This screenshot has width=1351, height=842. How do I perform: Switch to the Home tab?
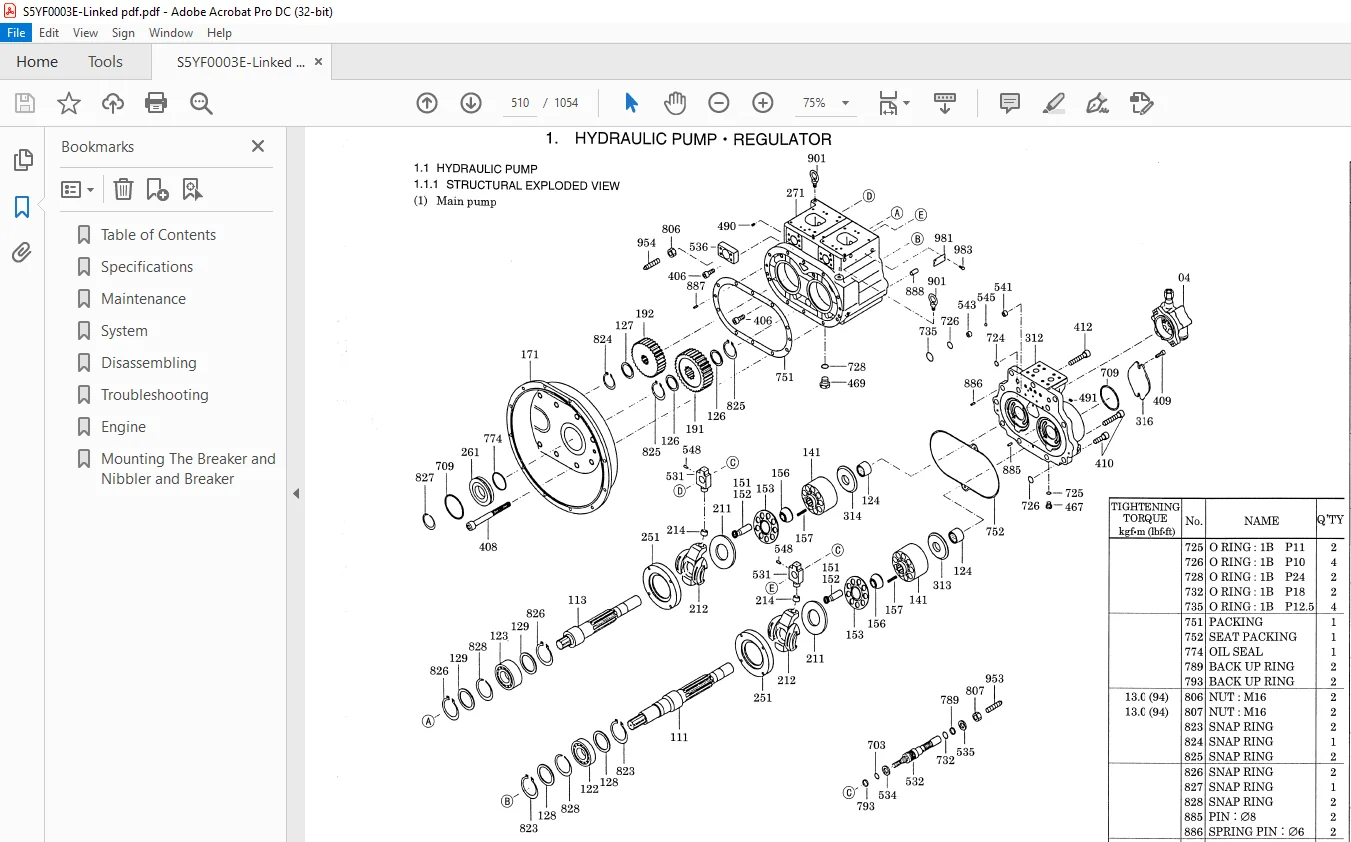pos(37,61)
